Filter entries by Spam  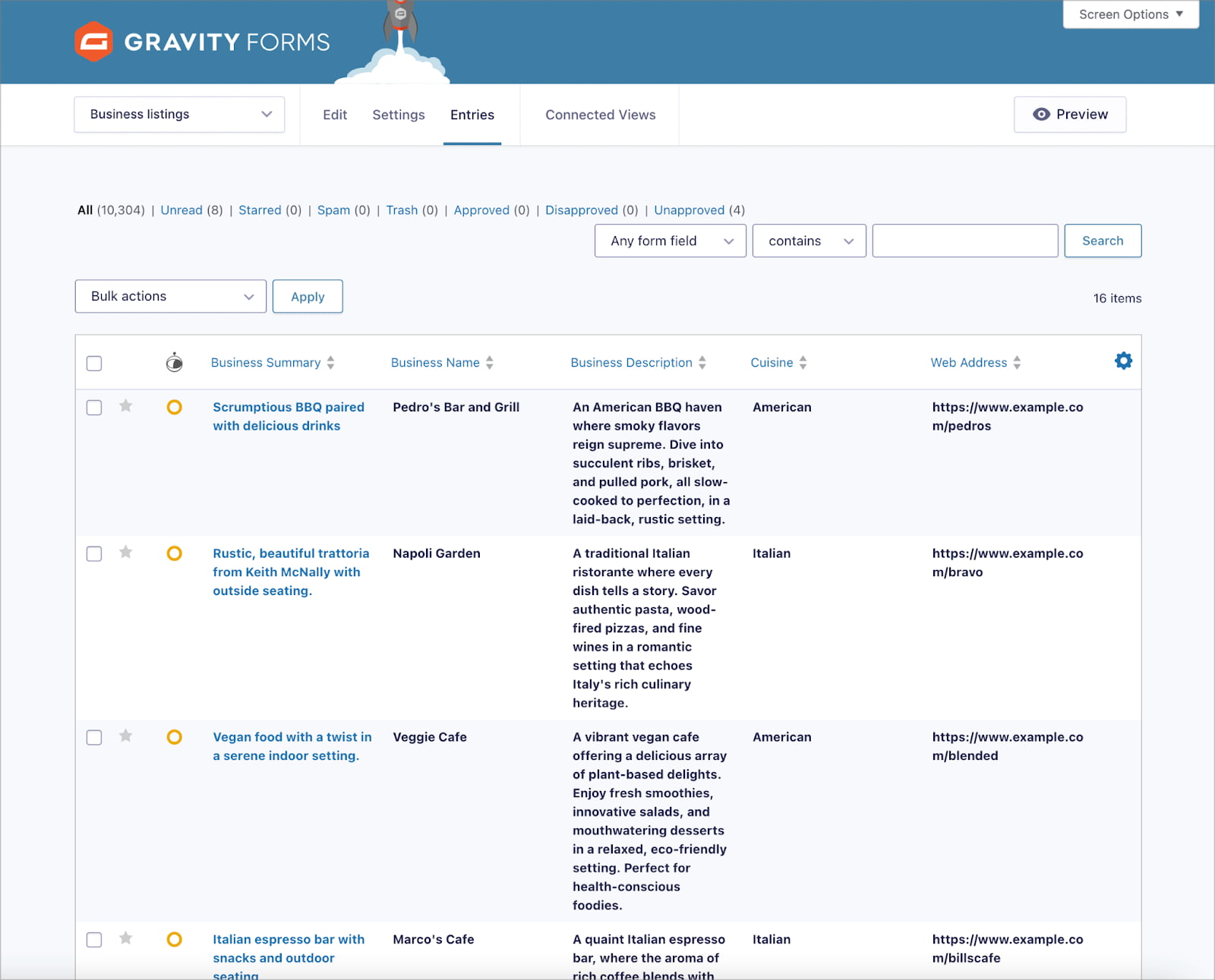(333, 210)
